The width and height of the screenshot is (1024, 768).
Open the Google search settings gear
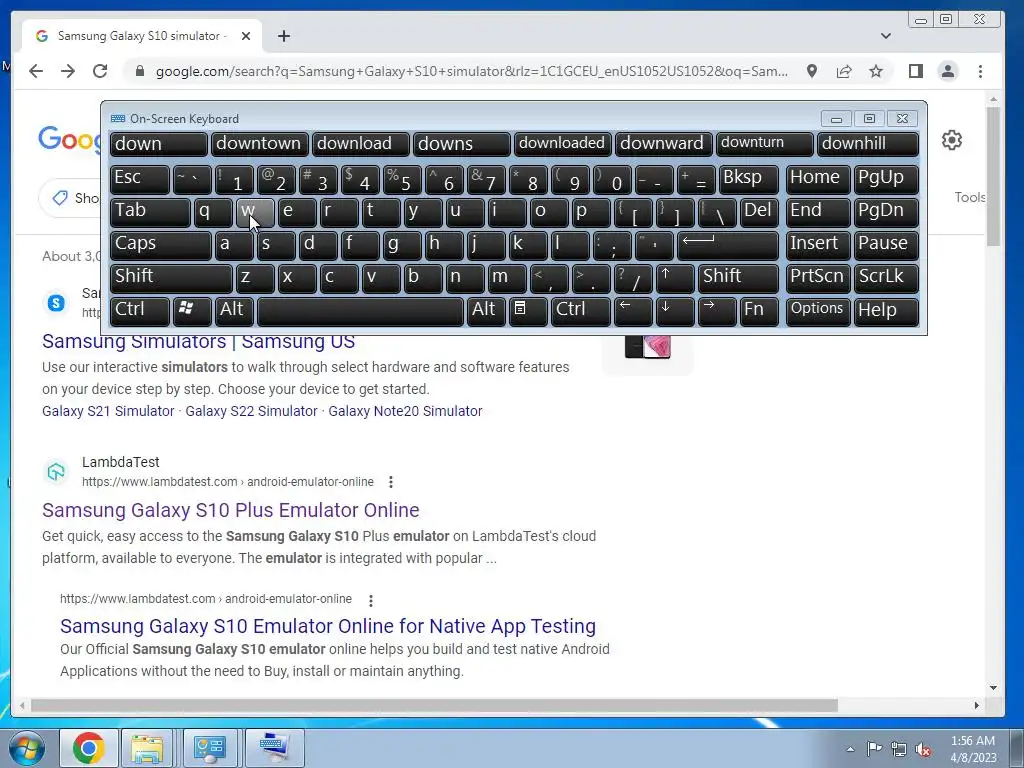click(952, 140)
